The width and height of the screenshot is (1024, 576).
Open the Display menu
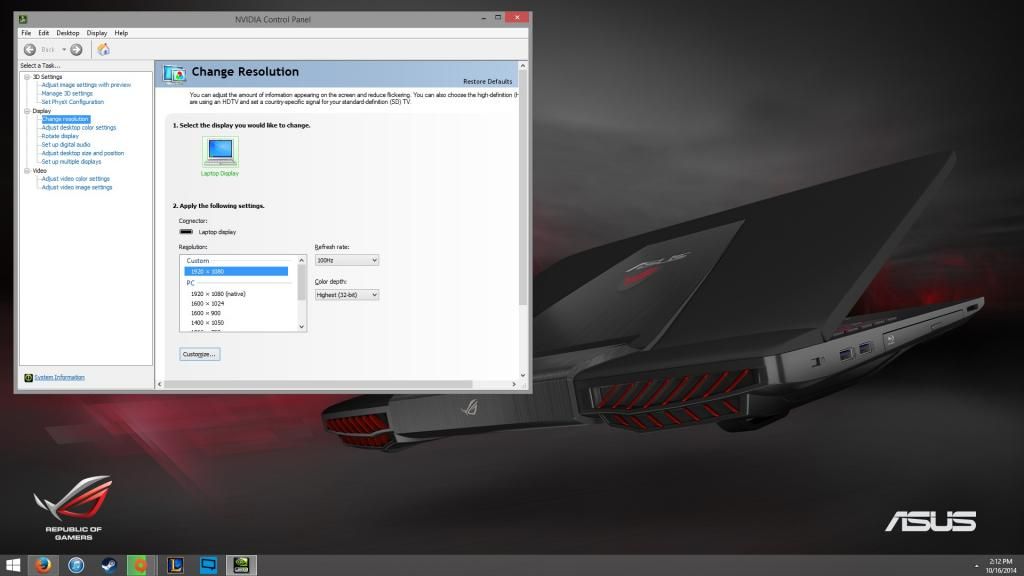pyautogui.click(x=97, y=33)
